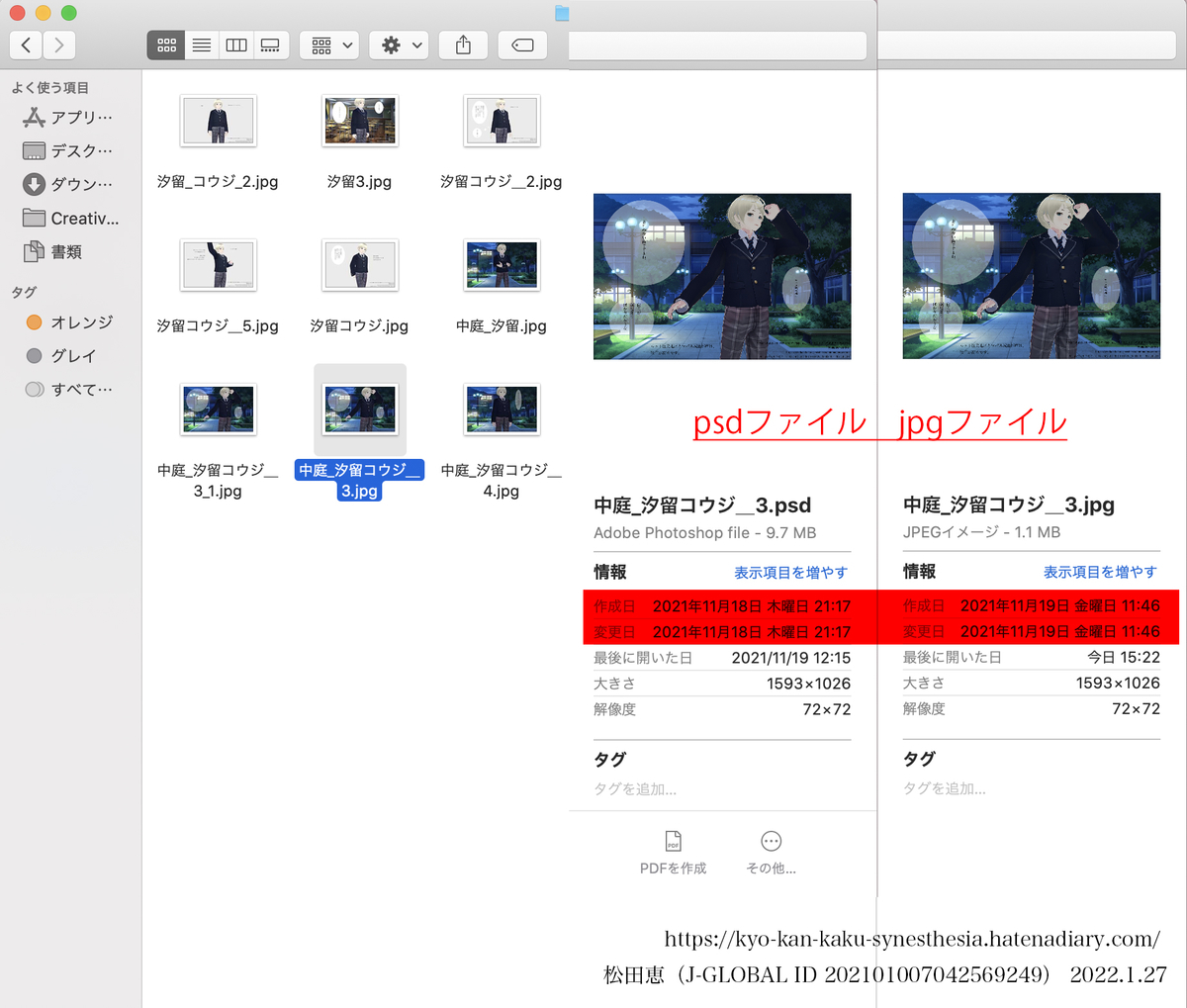Add a tag in the psd タグを追加… field
Image resolution: width=1187 pixels, height=1008 pixels.
(635, 789)
